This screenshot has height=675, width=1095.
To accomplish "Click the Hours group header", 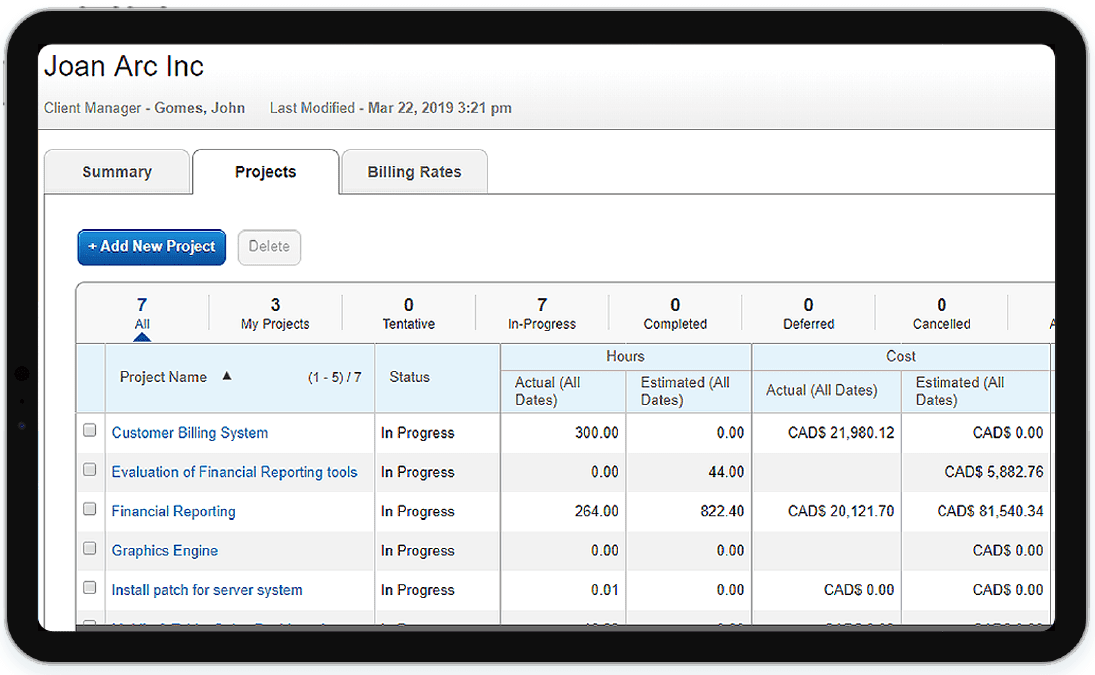I will coord(625,356).
